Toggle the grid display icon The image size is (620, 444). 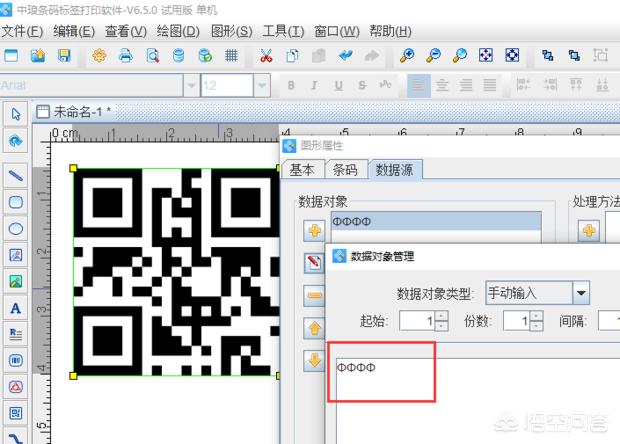pyautogui.click(x=231, y=55)
